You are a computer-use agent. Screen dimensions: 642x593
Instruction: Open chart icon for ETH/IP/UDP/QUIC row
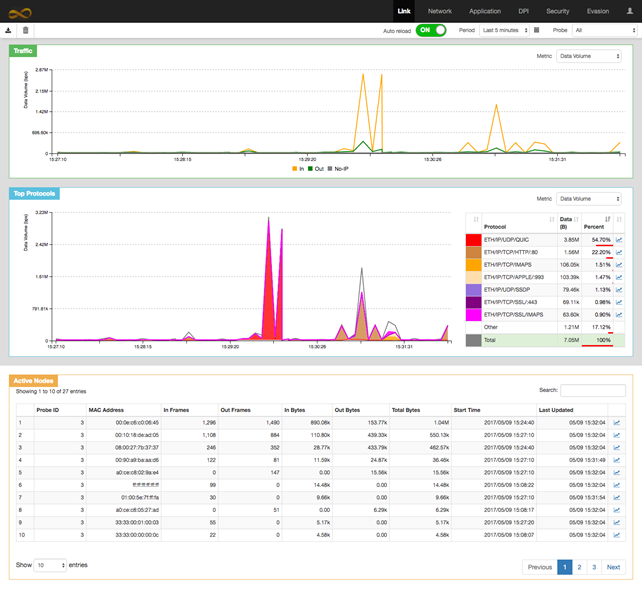click(619, 240)
